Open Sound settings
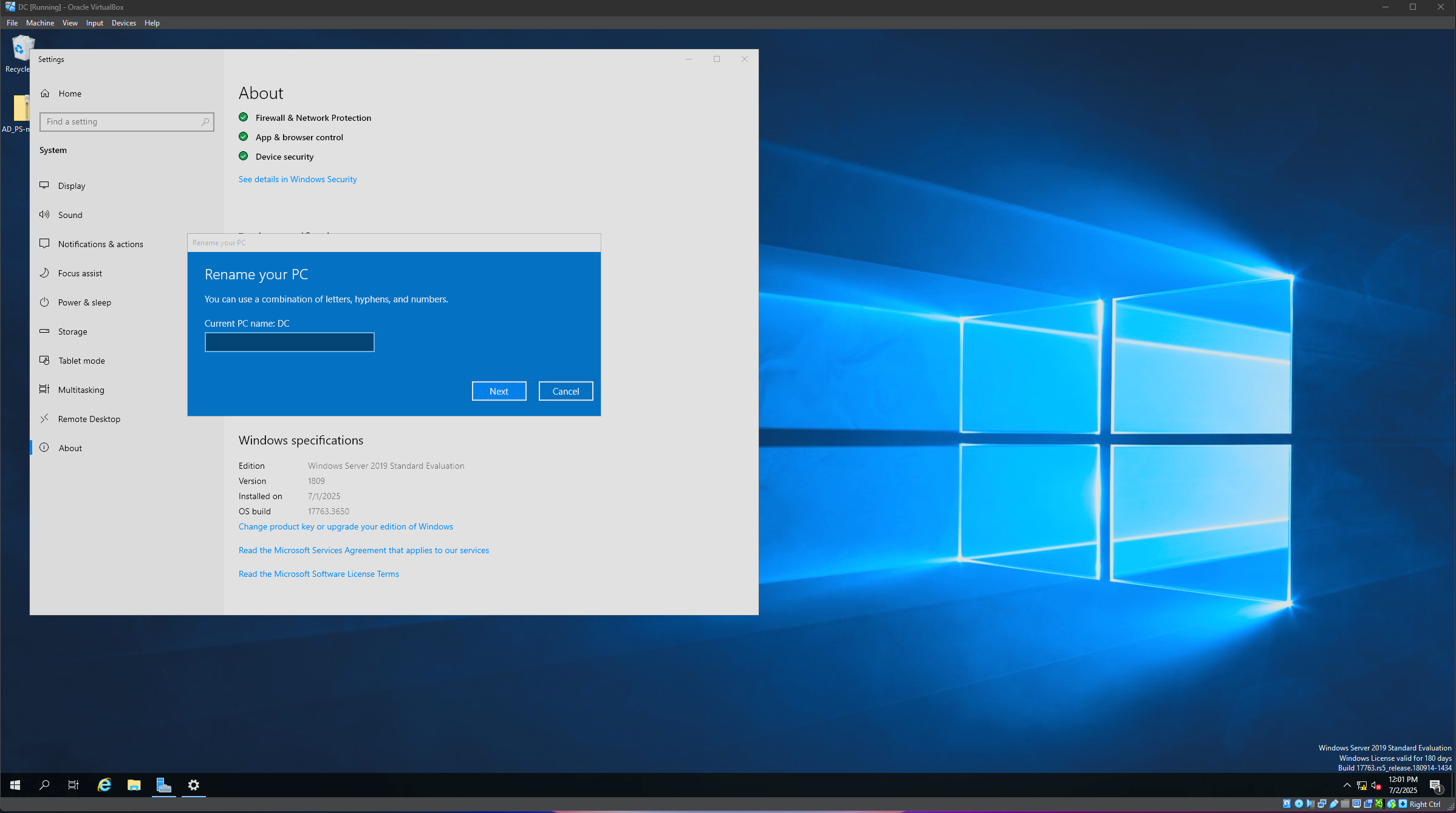The image size is (1456, 813). (x=126, y=215)
